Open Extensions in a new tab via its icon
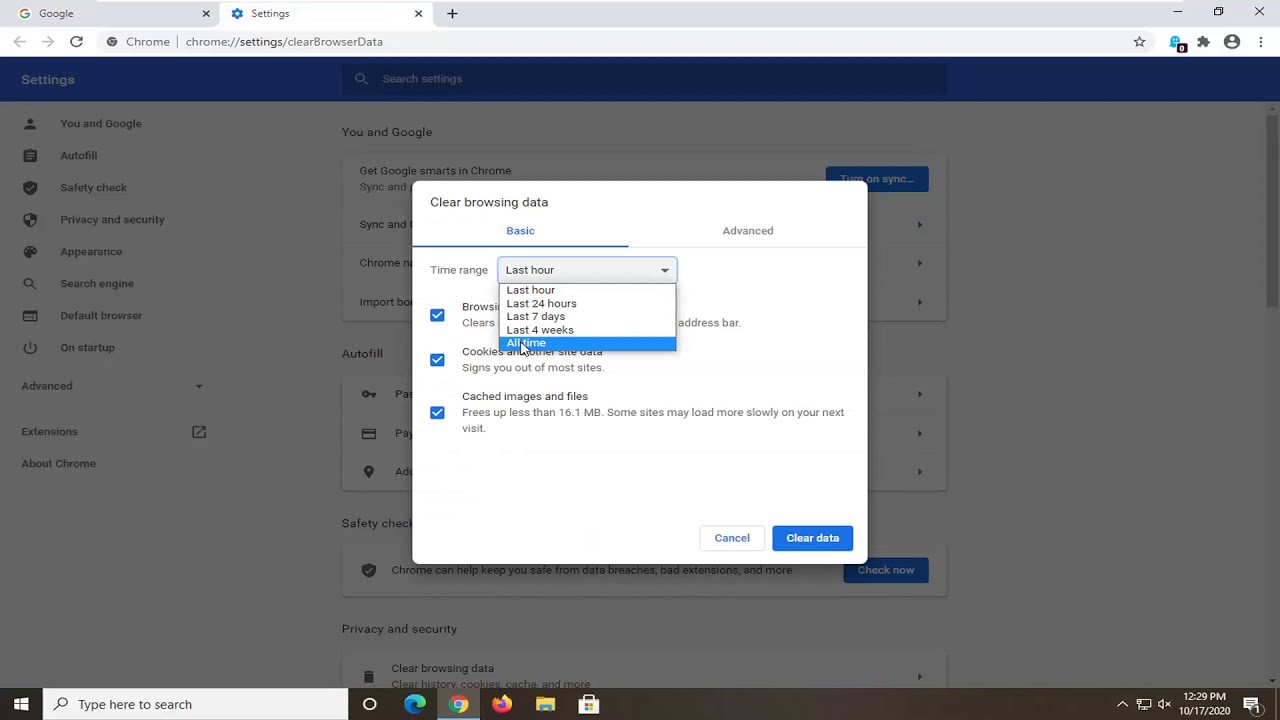The image size is (1280, 720). tap(199, 432)
